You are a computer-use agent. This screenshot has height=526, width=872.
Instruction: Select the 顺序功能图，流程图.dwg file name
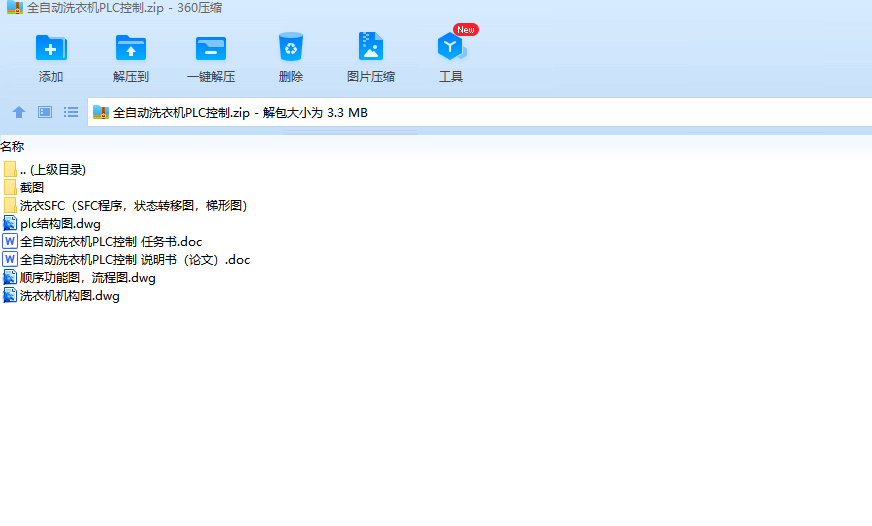[88, 277]
